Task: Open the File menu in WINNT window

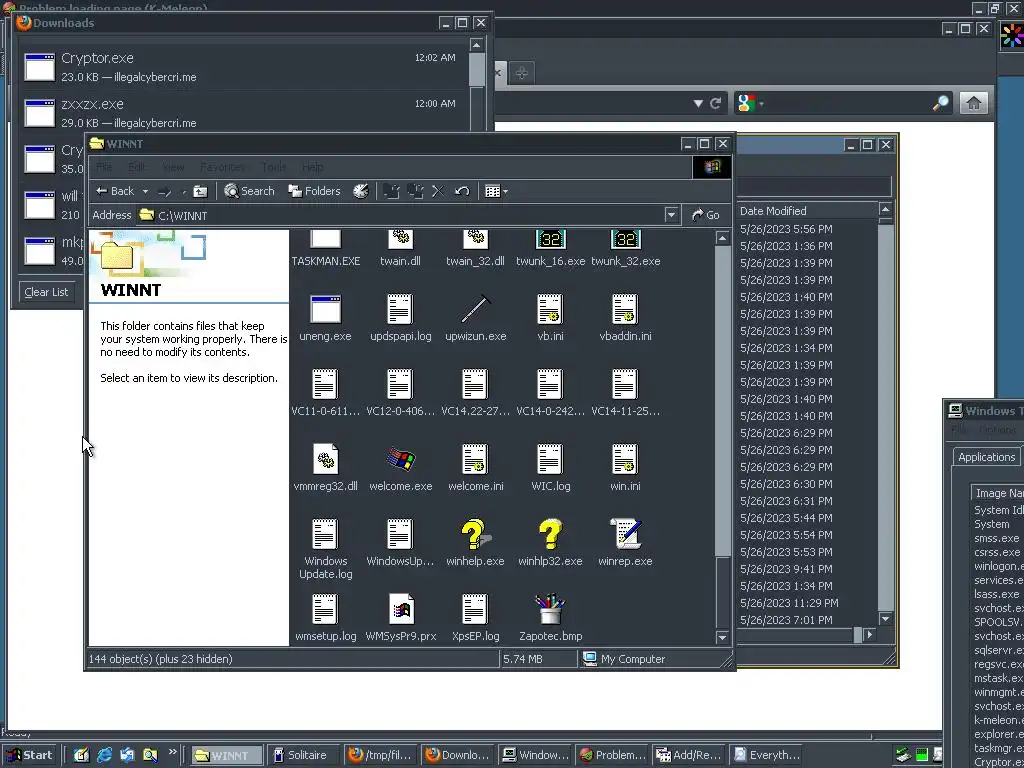Action: pyautogui.click(x=104, y=167)
